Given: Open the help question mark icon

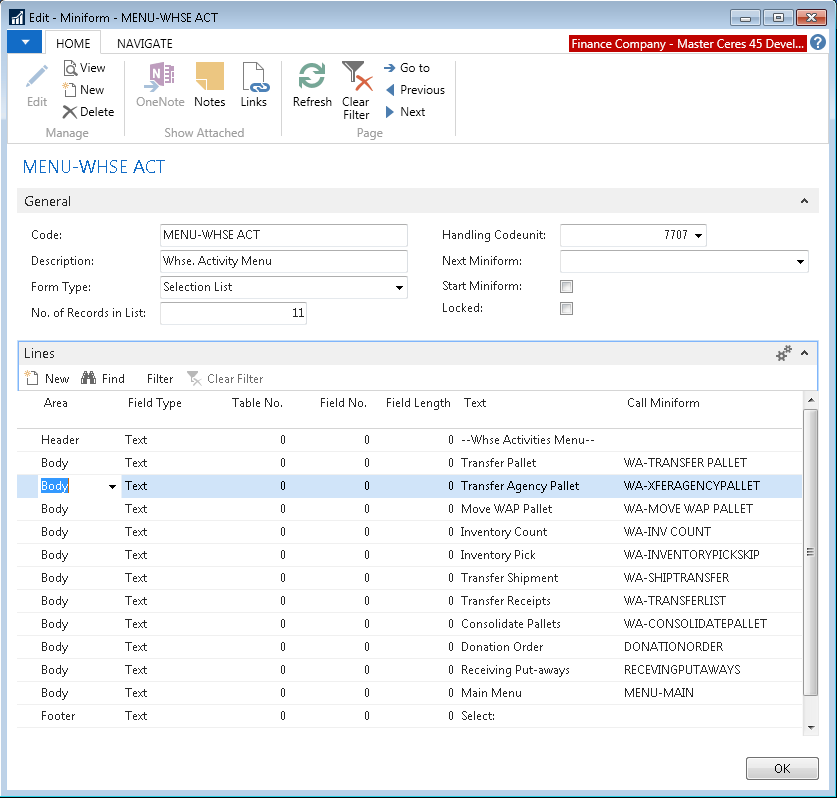Looking at the screenshot, I should click(818, 43).
